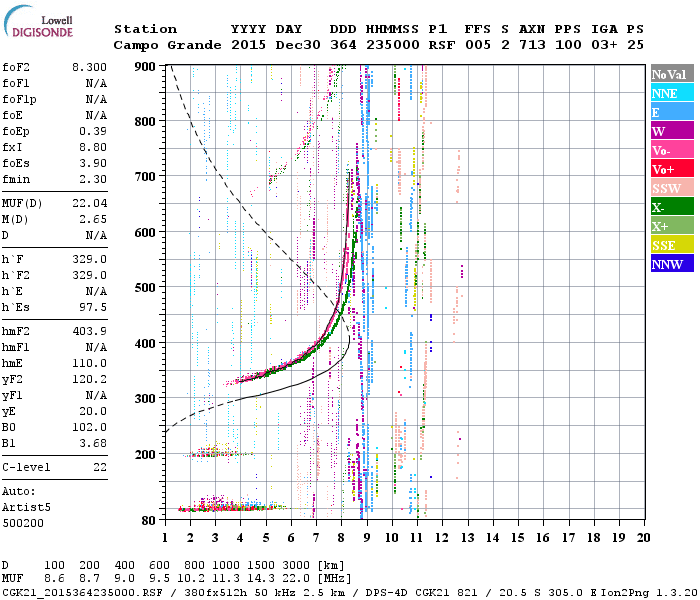
Task: Click the NNW blue legend swatch
Action: point(672,263)
